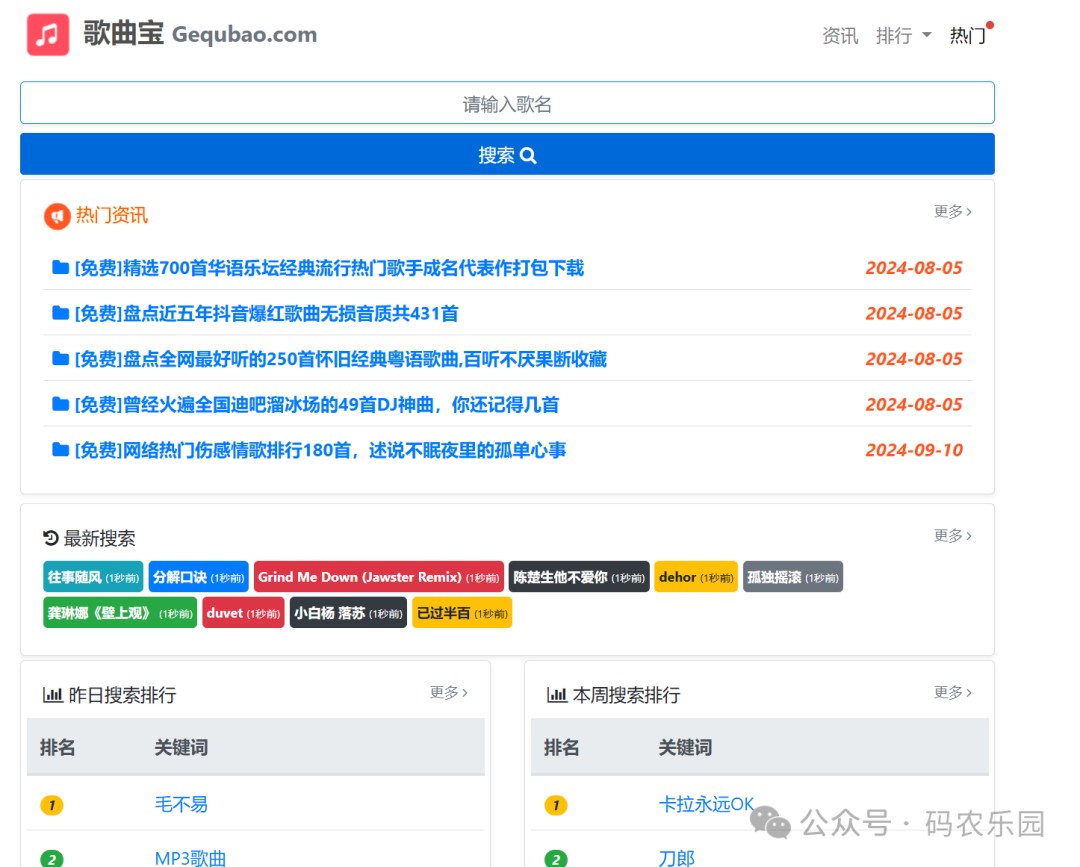Click the blue 搜索 button
The width and height of the screenshot is (1080, 867).
point(507,154)
